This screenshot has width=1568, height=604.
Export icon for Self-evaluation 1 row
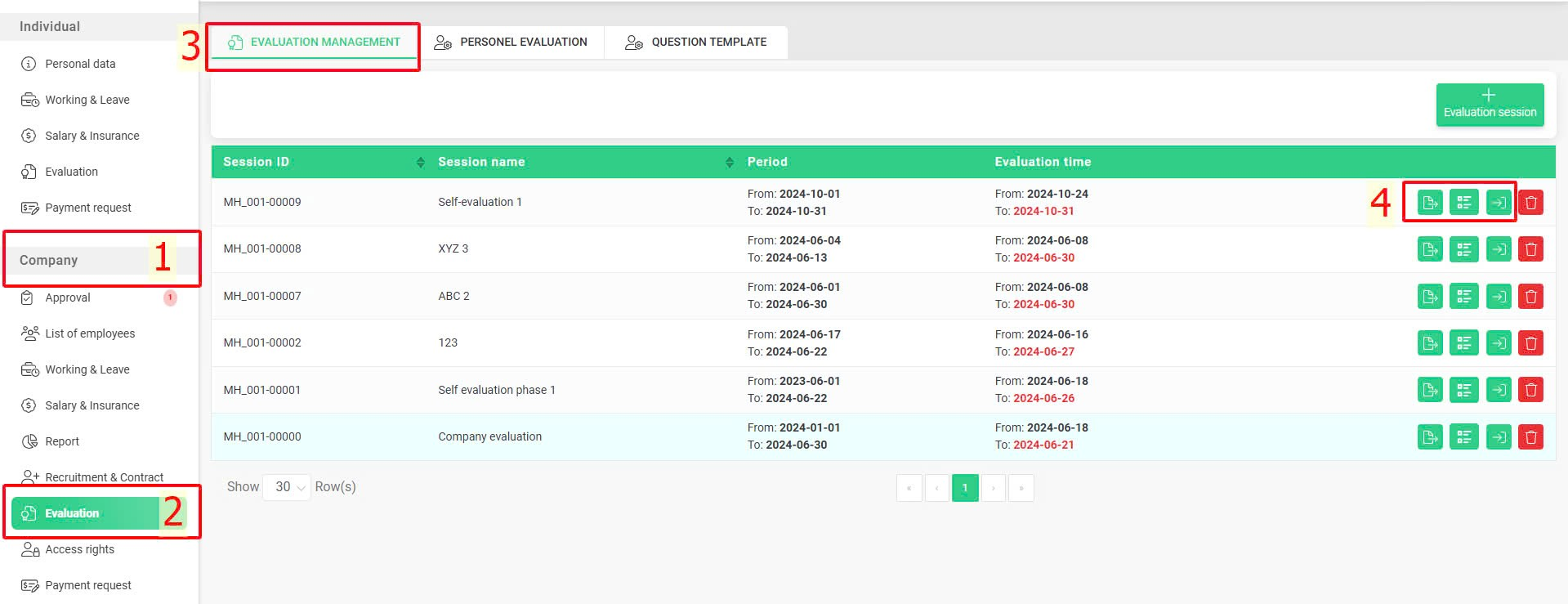click(x=1430, y=203)
